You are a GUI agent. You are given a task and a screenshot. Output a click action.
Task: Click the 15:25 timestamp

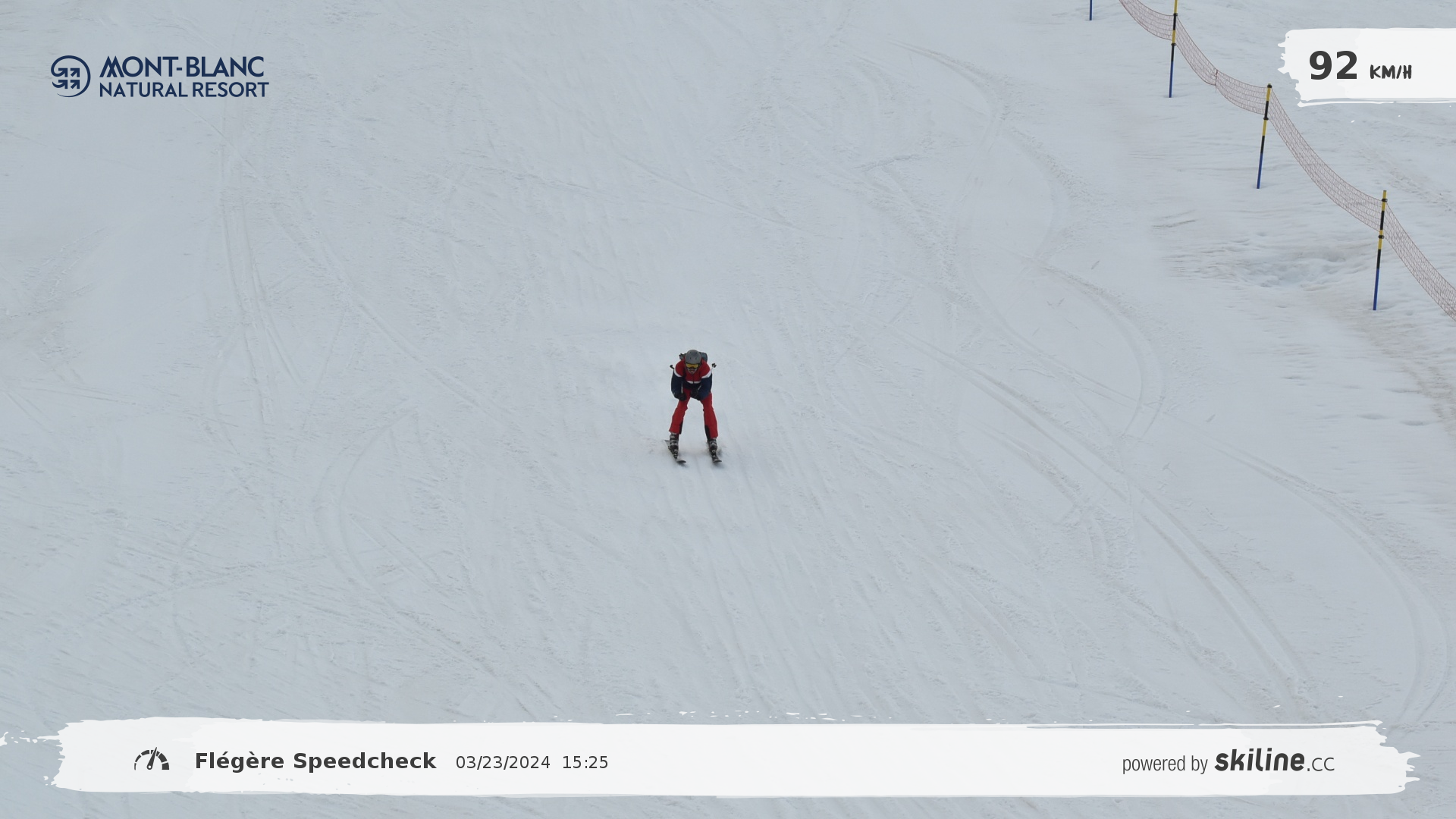tap(585, 763)
